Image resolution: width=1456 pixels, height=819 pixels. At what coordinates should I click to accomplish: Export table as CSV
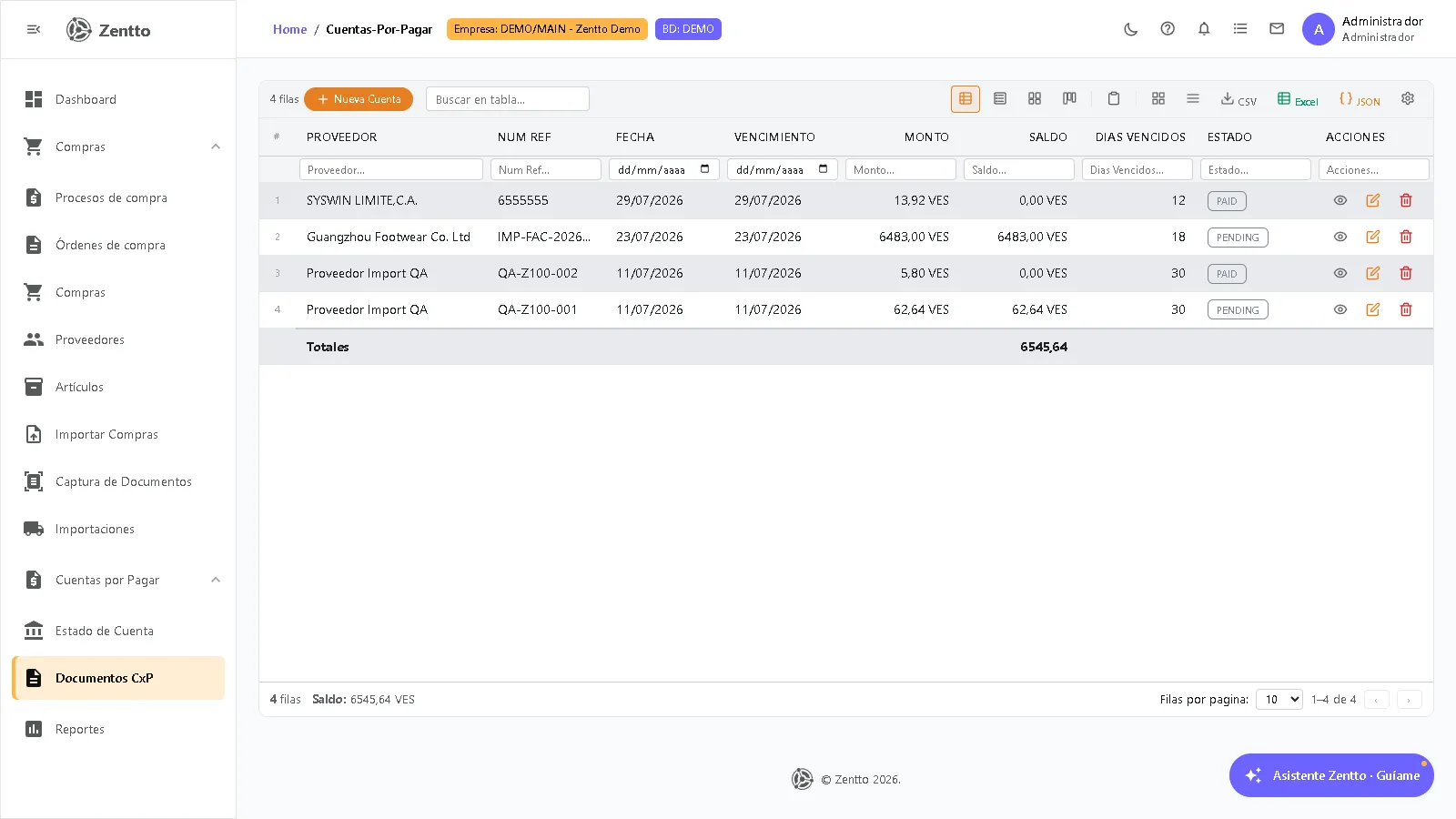[1239, 99]
